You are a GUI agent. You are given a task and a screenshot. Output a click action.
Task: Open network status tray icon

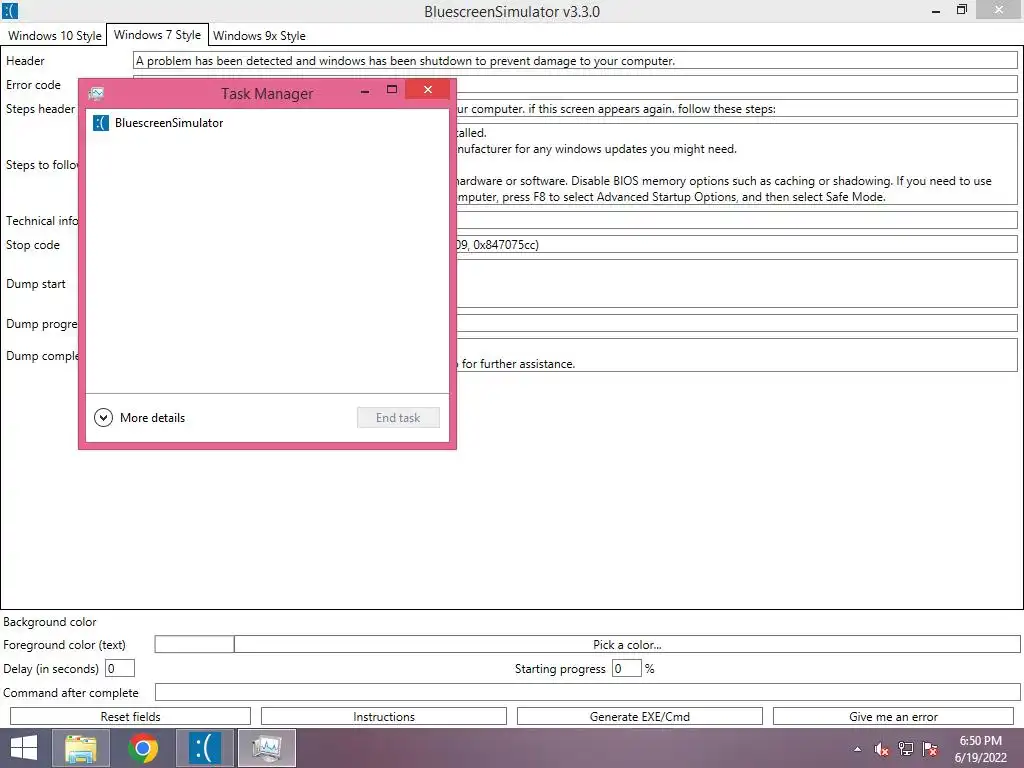click(906, 749)
